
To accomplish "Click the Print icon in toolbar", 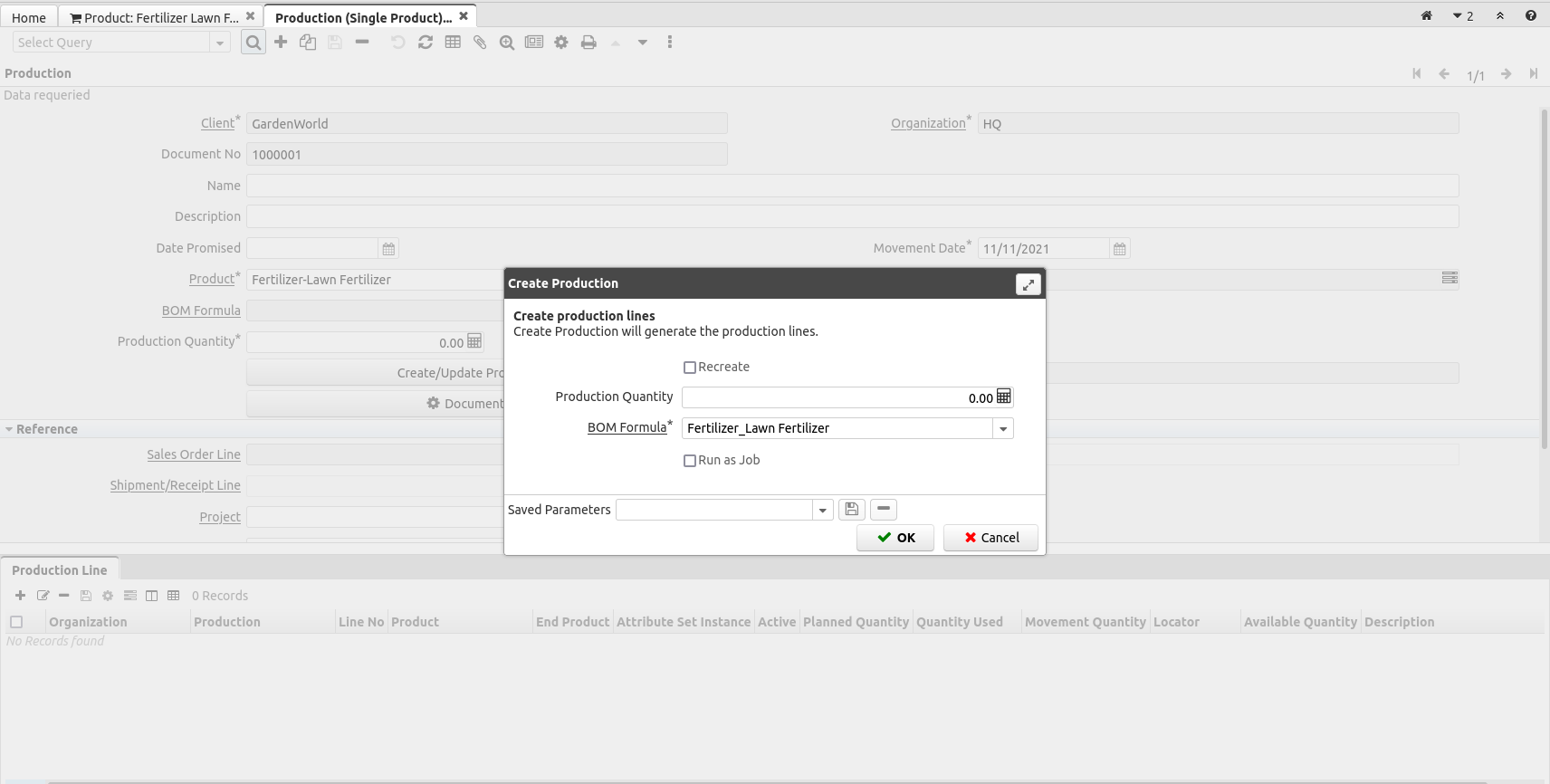I will pyautogui.click(x=588, y=42).
